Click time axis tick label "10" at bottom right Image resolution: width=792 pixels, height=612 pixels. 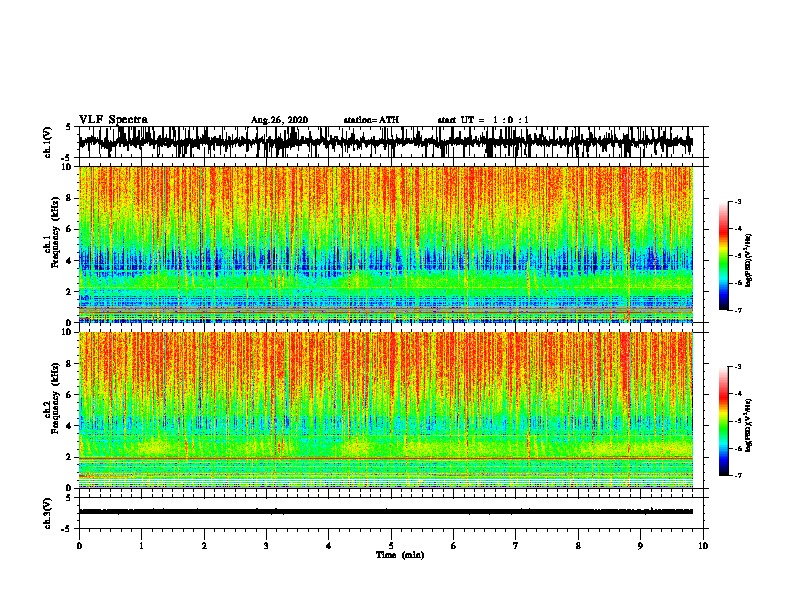coord(703,546)
